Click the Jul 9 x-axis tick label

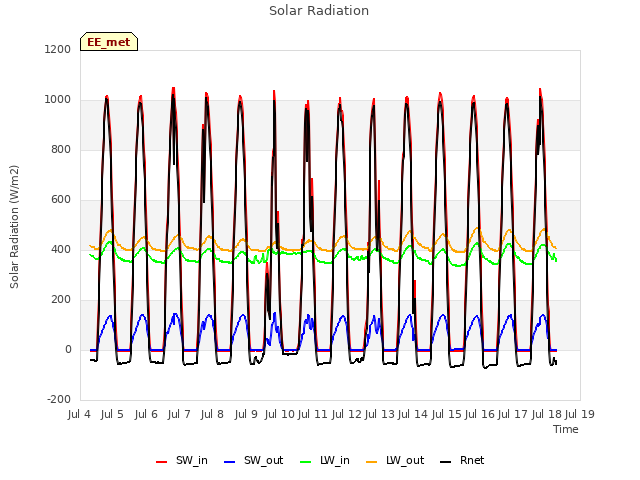[x=246, y=414]
